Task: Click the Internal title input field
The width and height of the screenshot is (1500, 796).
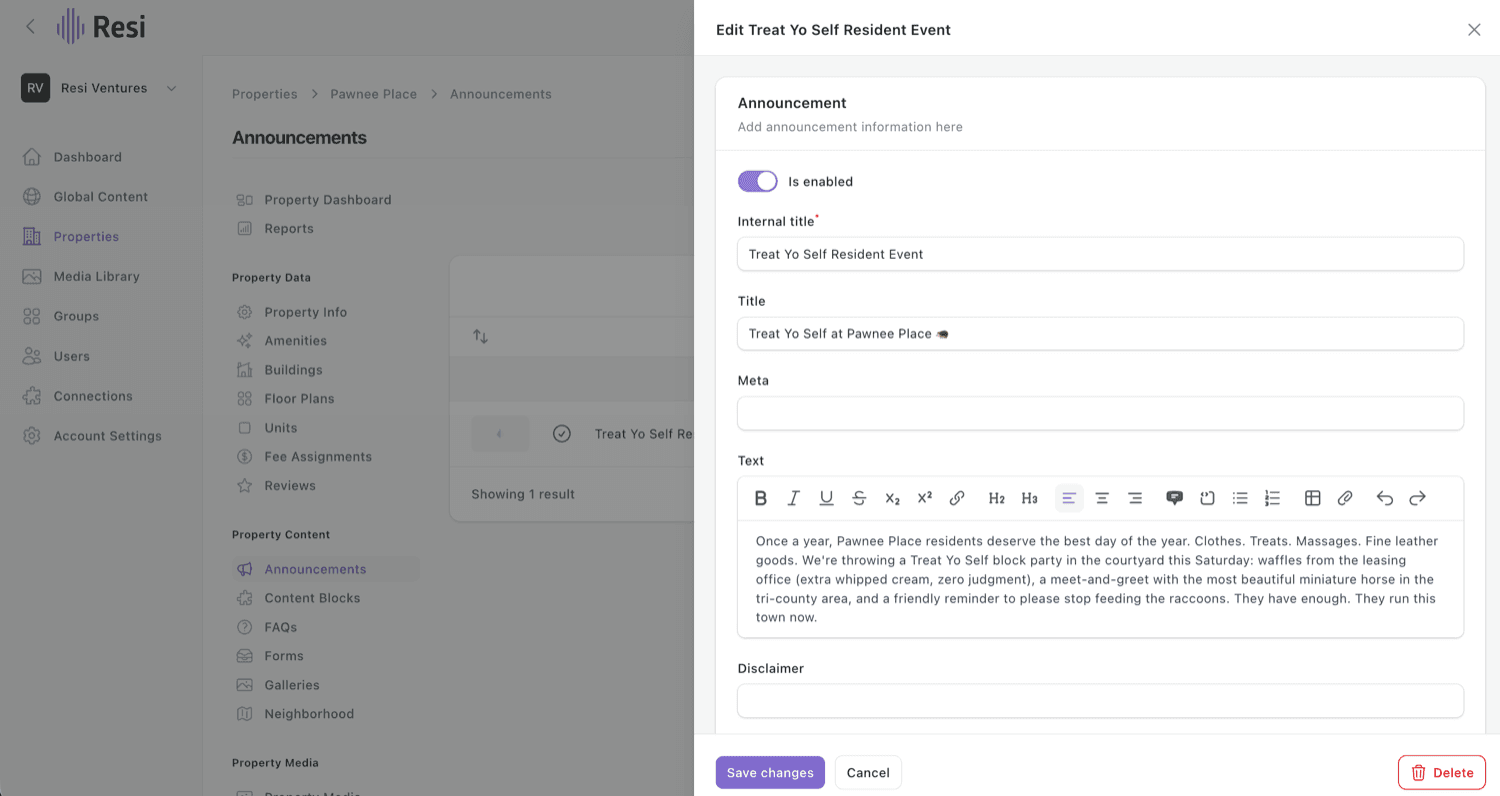Action: click(x=1100, y=254)
